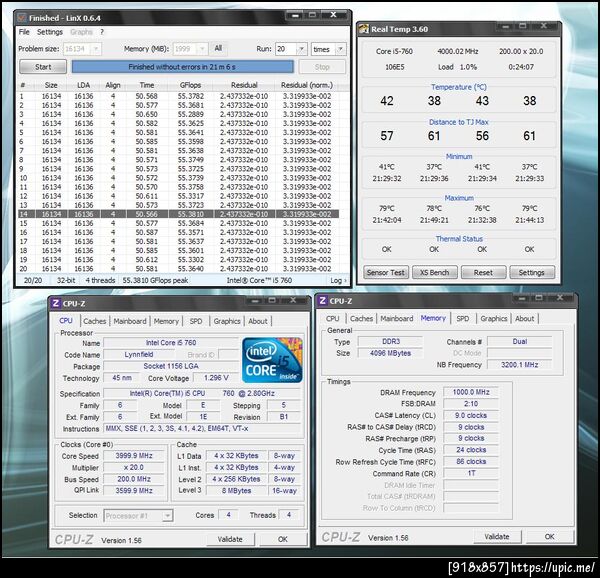Viewport: 600px width, 578px height.
Task: Click the Core Speed 3999.9 MHz field
Action: click(x=134, y=456)
